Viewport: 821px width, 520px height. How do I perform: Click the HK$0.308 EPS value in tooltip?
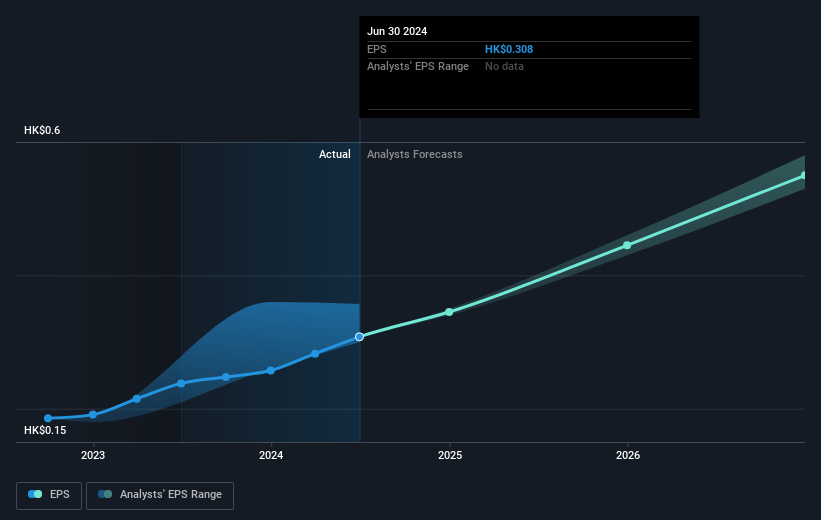[x=508, y=49]
